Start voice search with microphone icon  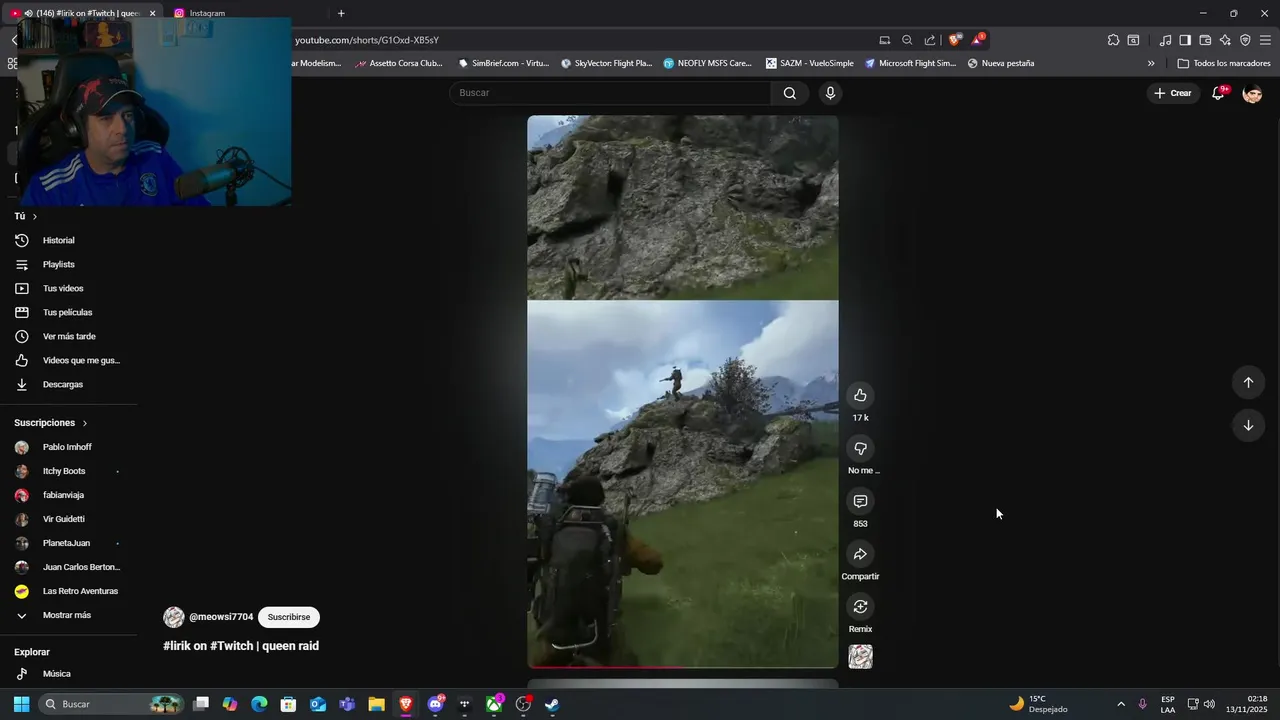830,93
